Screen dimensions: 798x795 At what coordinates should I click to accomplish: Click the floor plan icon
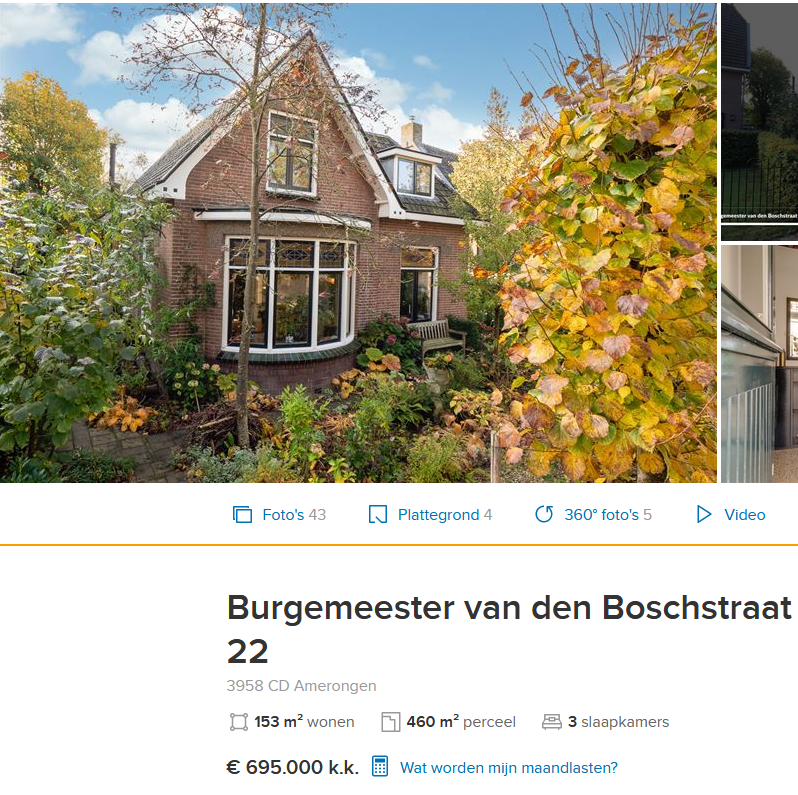click(x=378, y=515)
